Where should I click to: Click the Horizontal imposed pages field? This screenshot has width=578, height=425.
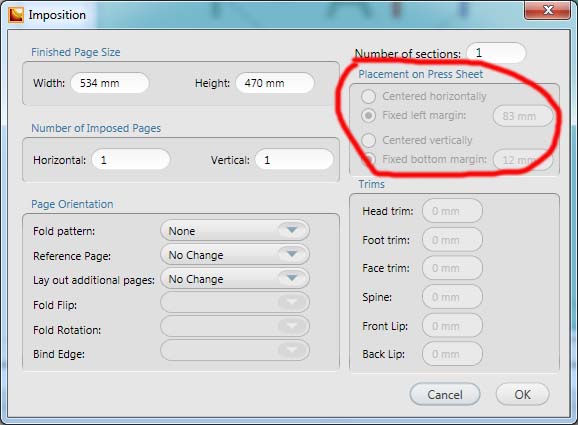[131, 160]
